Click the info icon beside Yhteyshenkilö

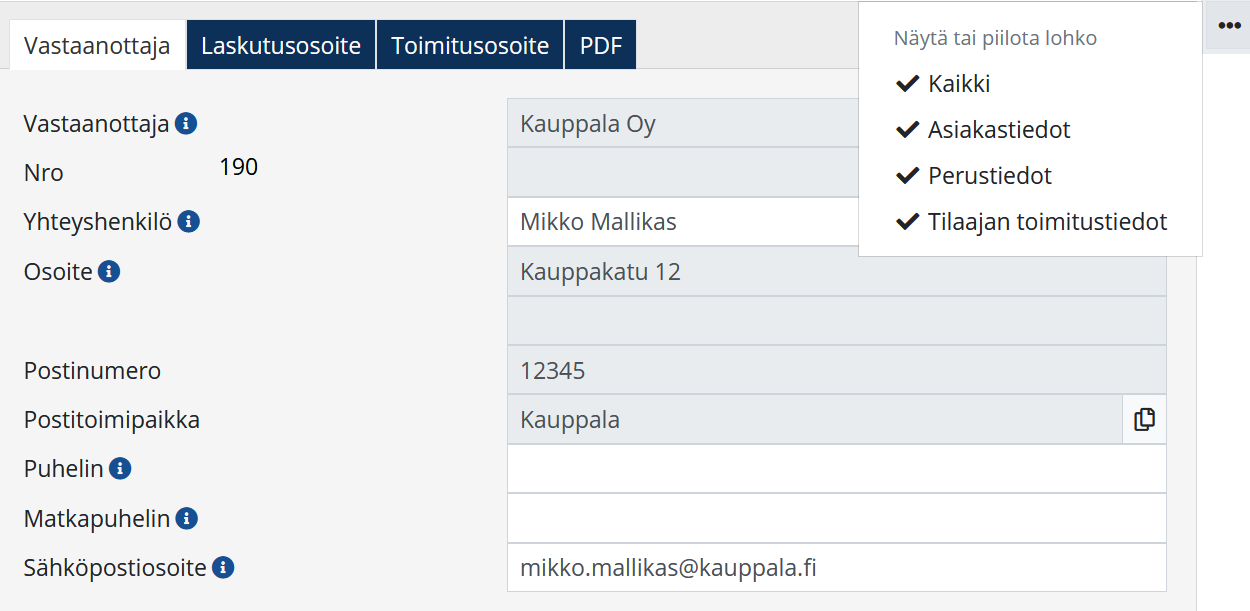coord(188,222)
